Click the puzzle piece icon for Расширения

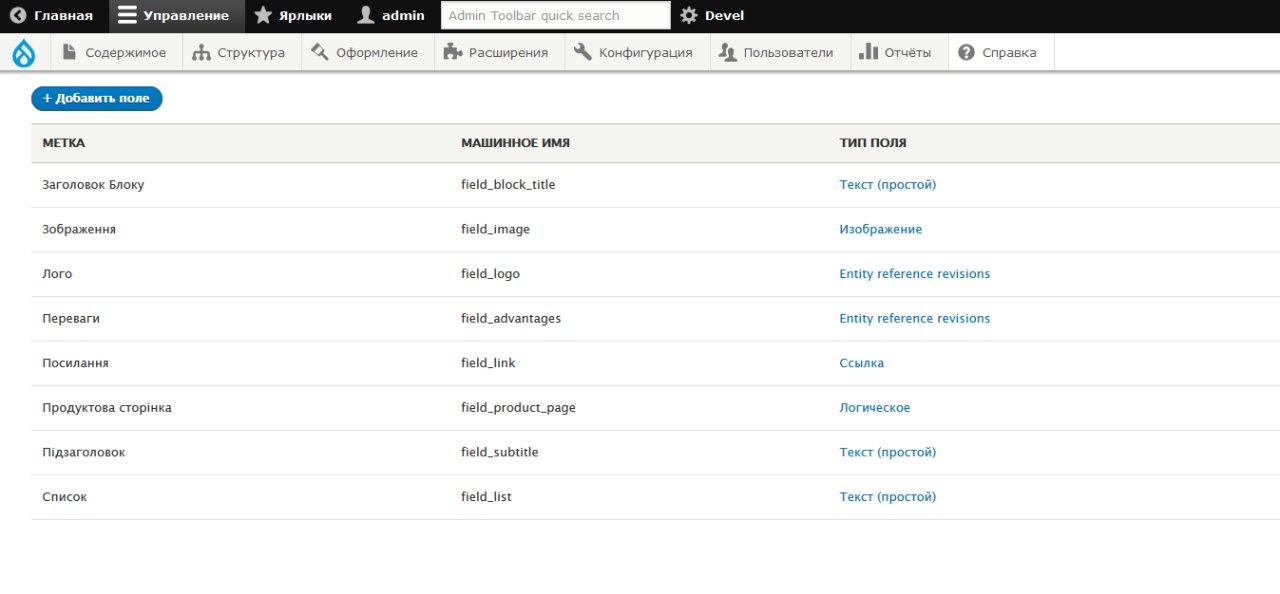pyautogui.click(x=452, y=52)
